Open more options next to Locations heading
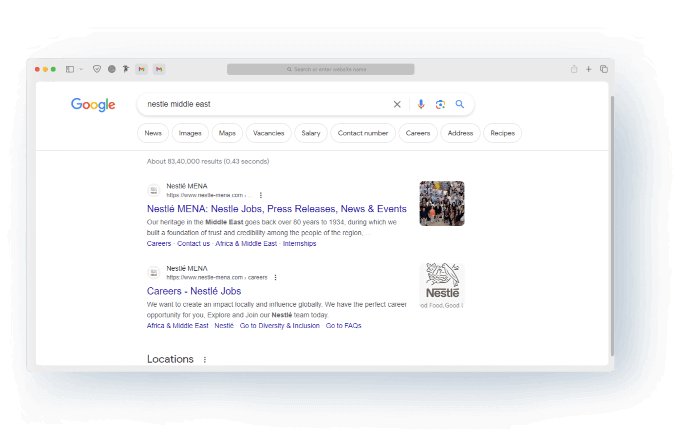 click(x=204, y=359)
